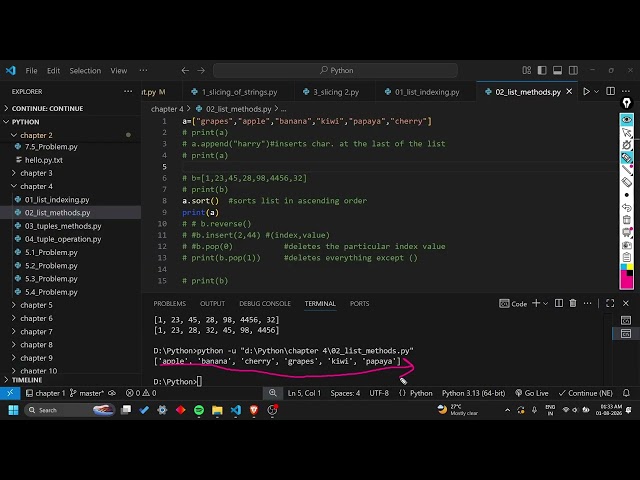Switch to the DEBUG CONSOLE panel tab

coord(265,303)
